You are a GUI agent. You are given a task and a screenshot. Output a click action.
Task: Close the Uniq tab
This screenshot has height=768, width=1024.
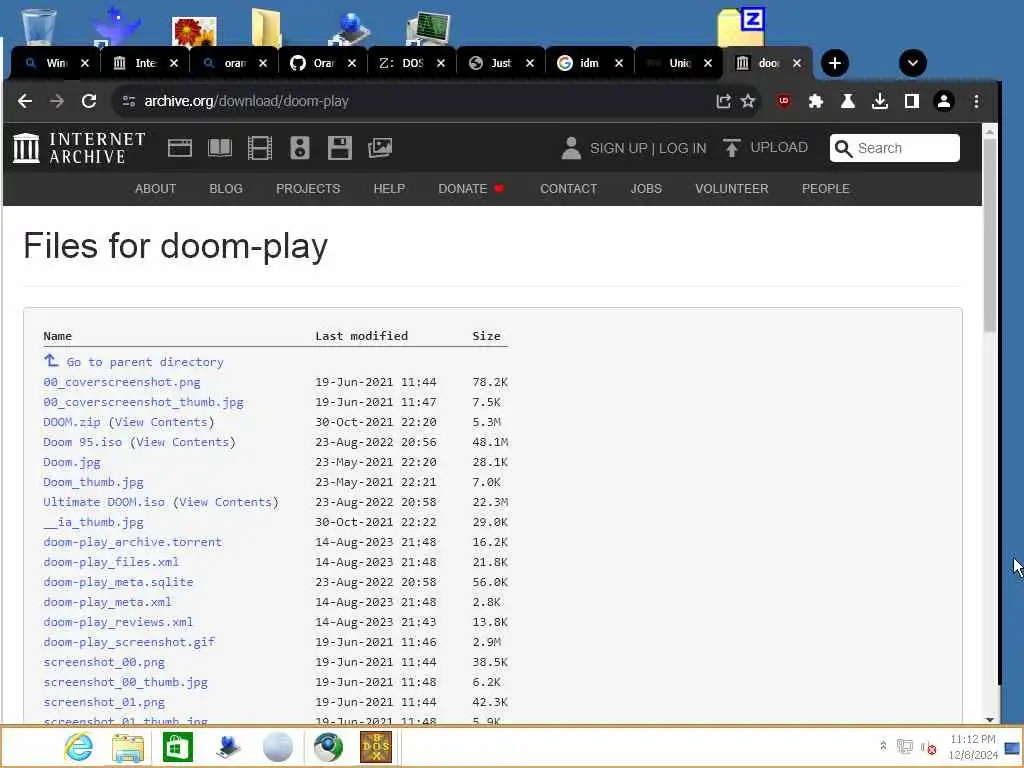[708, 63]
